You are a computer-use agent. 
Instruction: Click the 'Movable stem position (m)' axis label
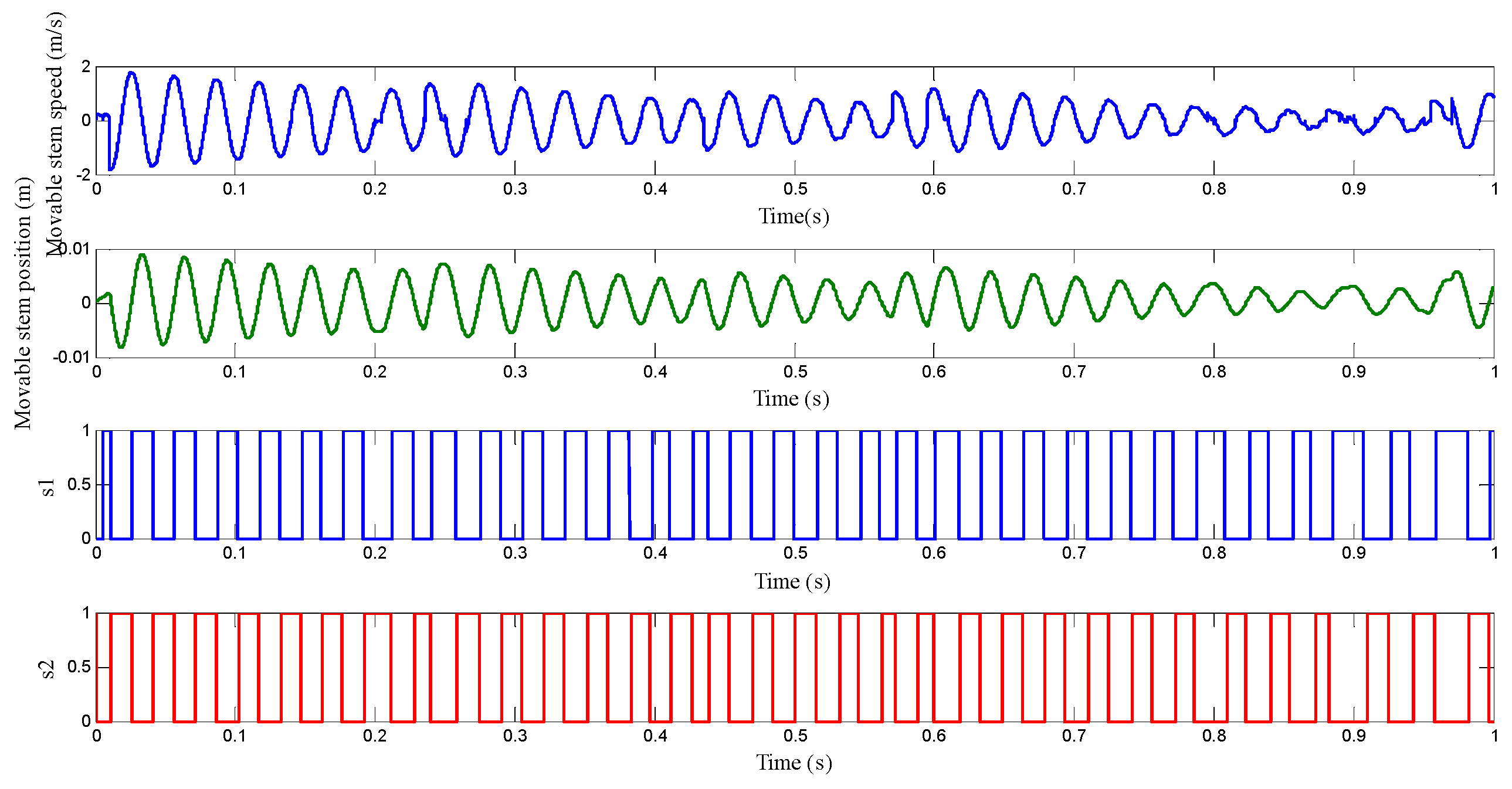click(22, 303)
